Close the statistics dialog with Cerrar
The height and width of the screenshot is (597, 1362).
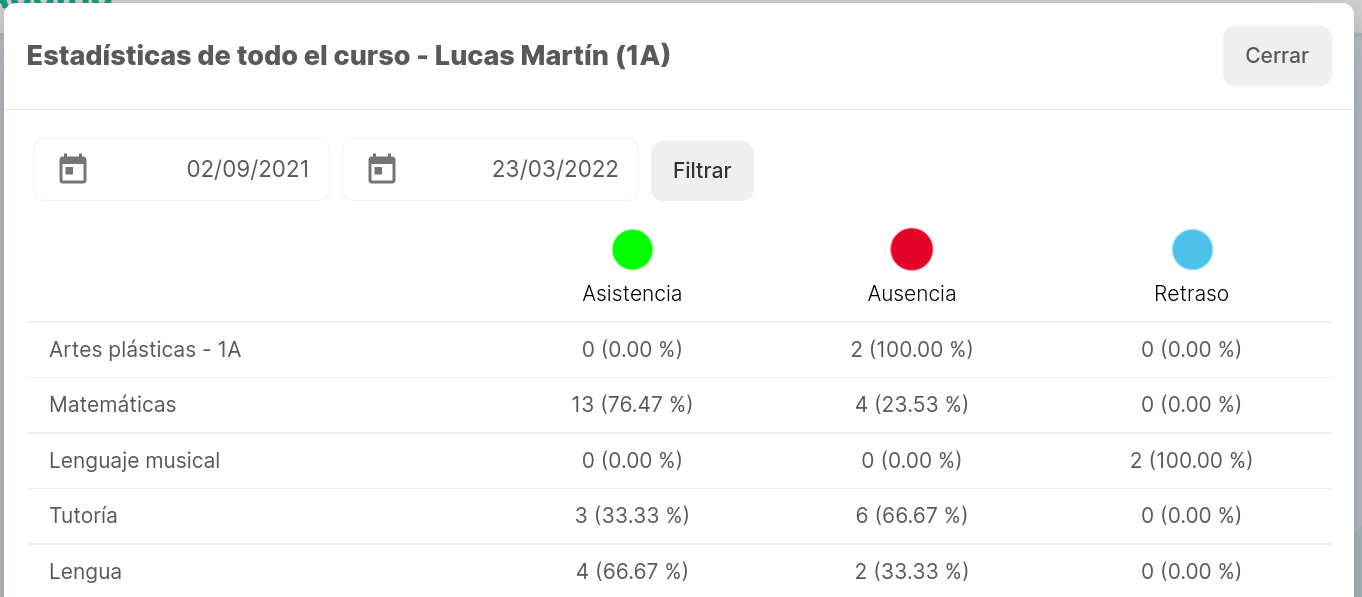point(1277,56)
